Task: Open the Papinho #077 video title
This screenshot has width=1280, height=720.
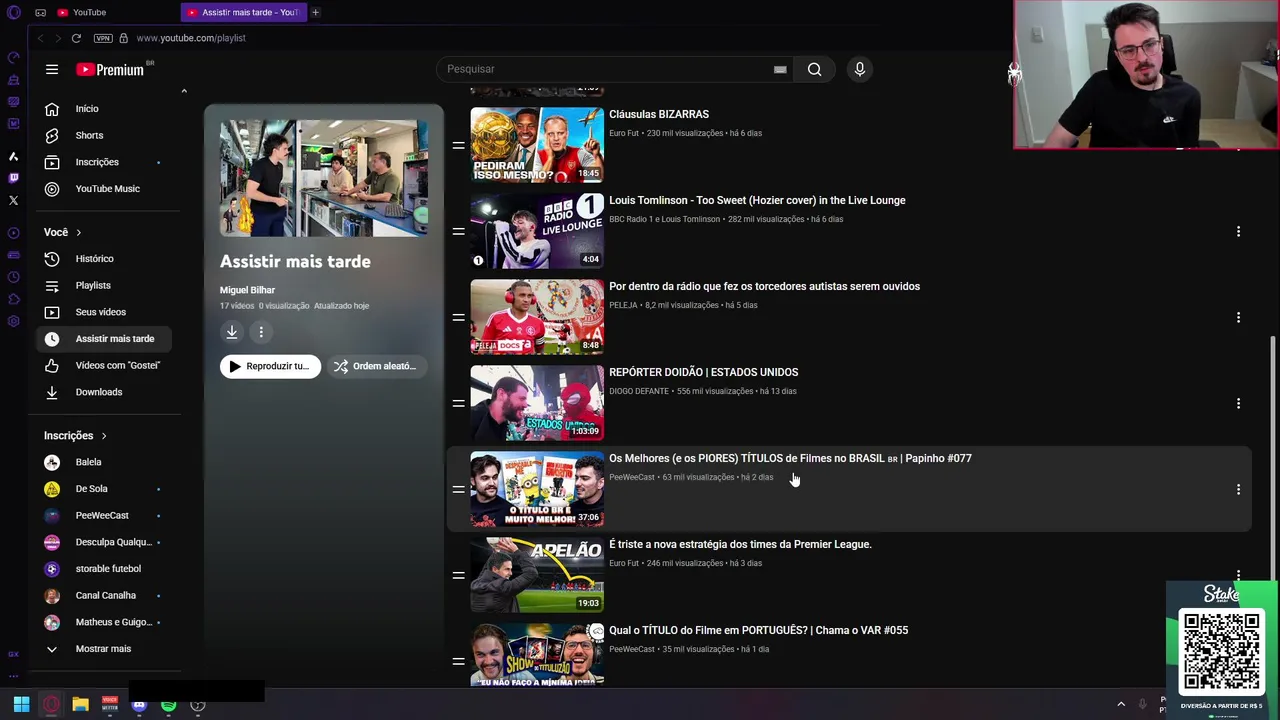Action: tap(790, 458)
